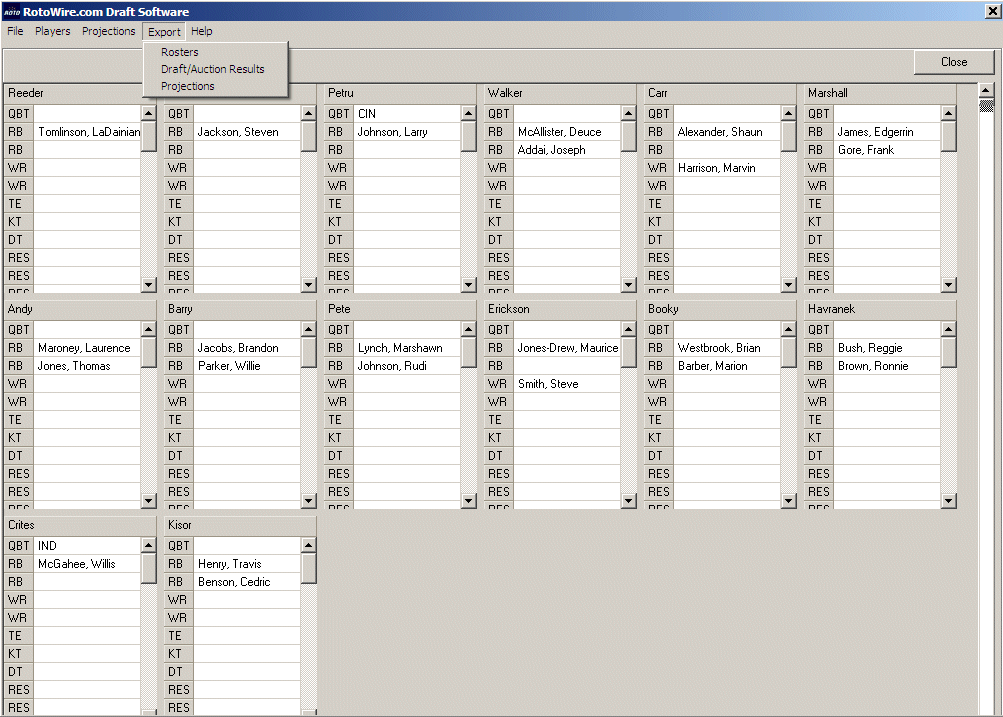Click the down arrow on Erickson's roster scrollbar
Image resolution: width=1003 pixels, height=717 pixels.
(628, 501)
